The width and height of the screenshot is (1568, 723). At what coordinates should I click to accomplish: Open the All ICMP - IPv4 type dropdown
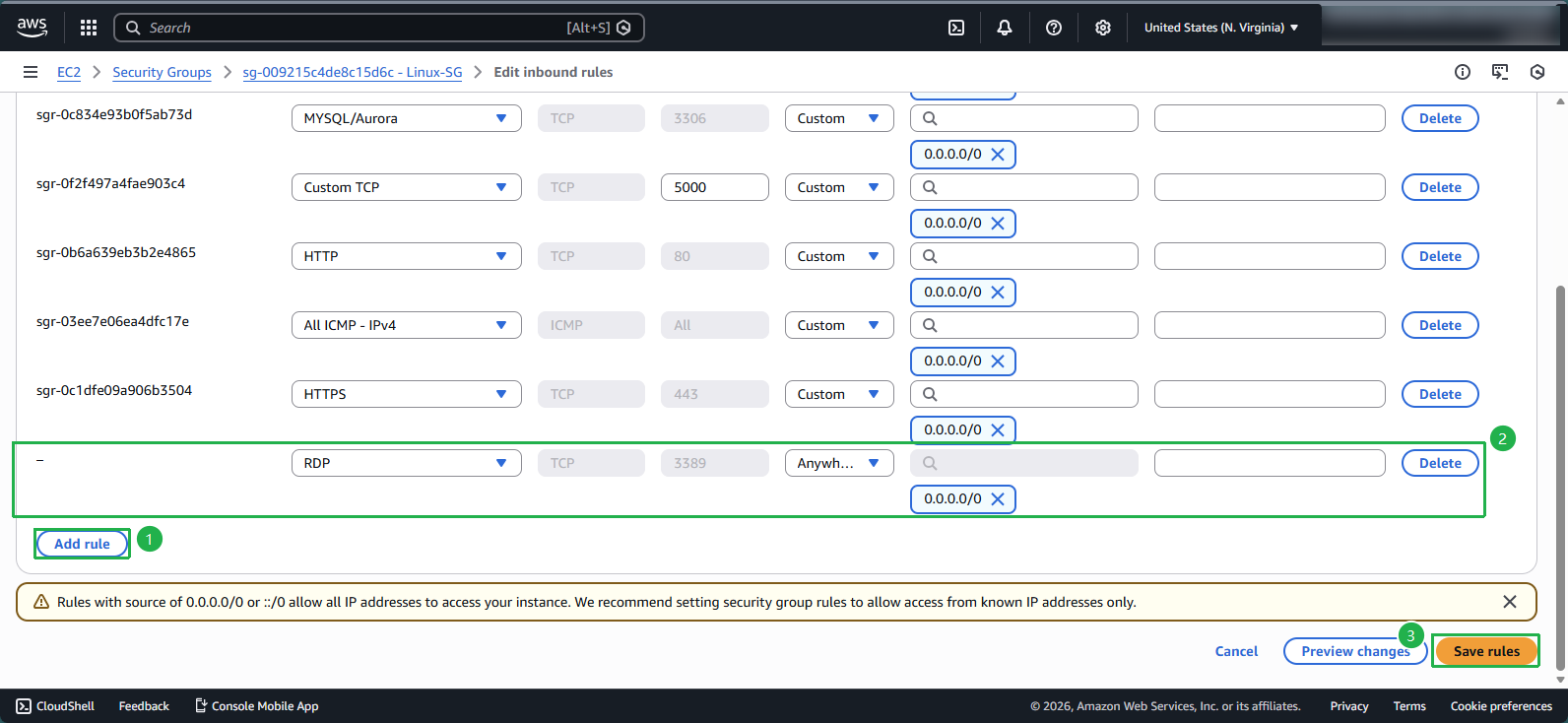click(x=407, y=325)
